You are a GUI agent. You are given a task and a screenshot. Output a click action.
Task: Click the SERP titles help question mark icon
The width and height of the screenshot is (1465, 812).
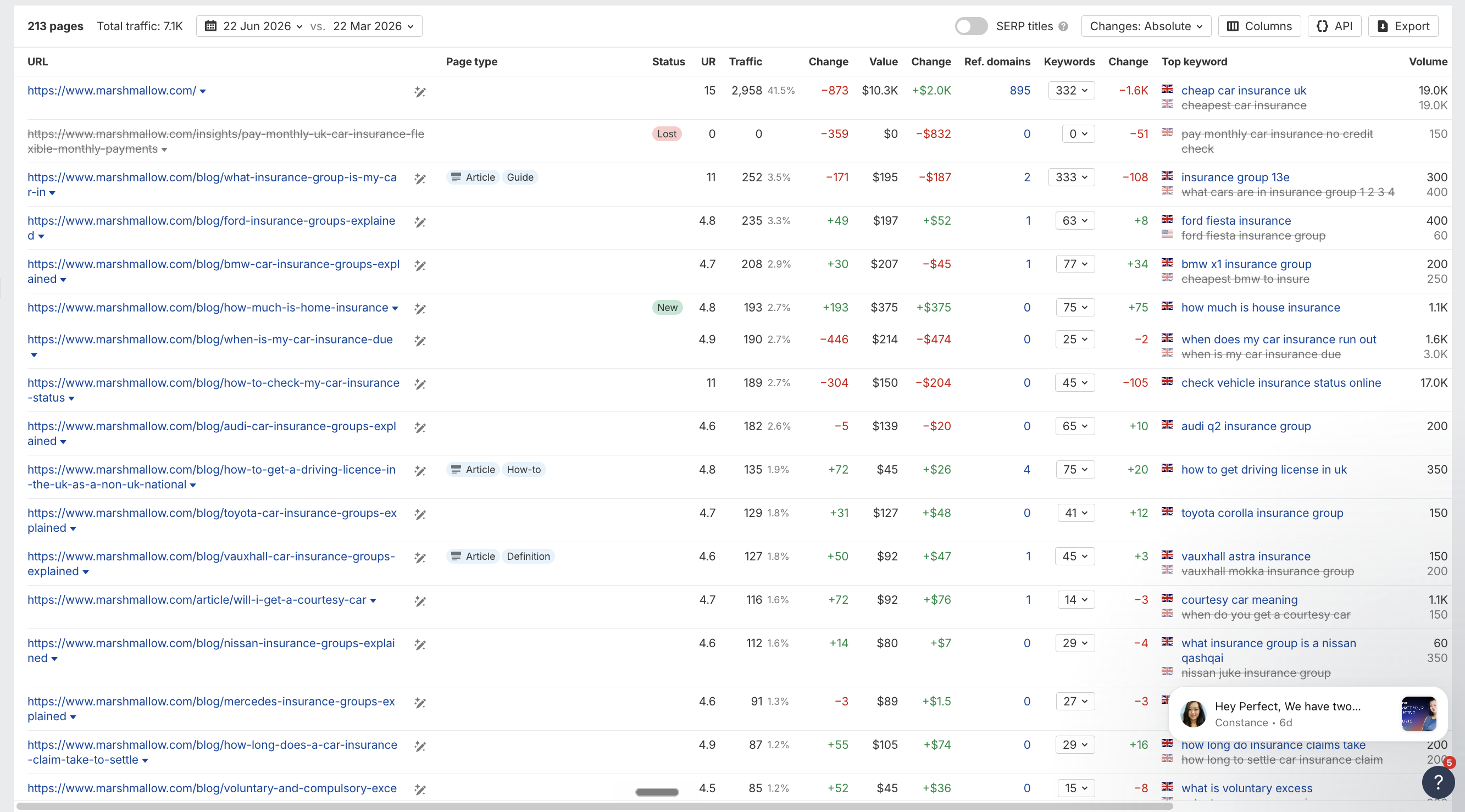click(1063, 26)
